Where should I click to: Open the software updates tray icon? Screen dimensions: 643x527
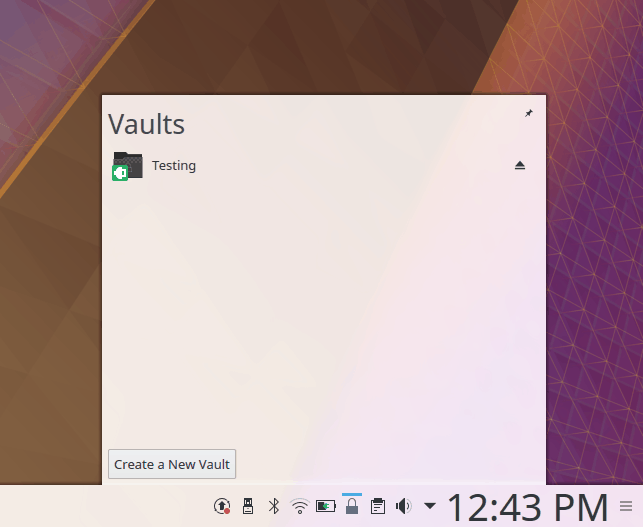222,506
